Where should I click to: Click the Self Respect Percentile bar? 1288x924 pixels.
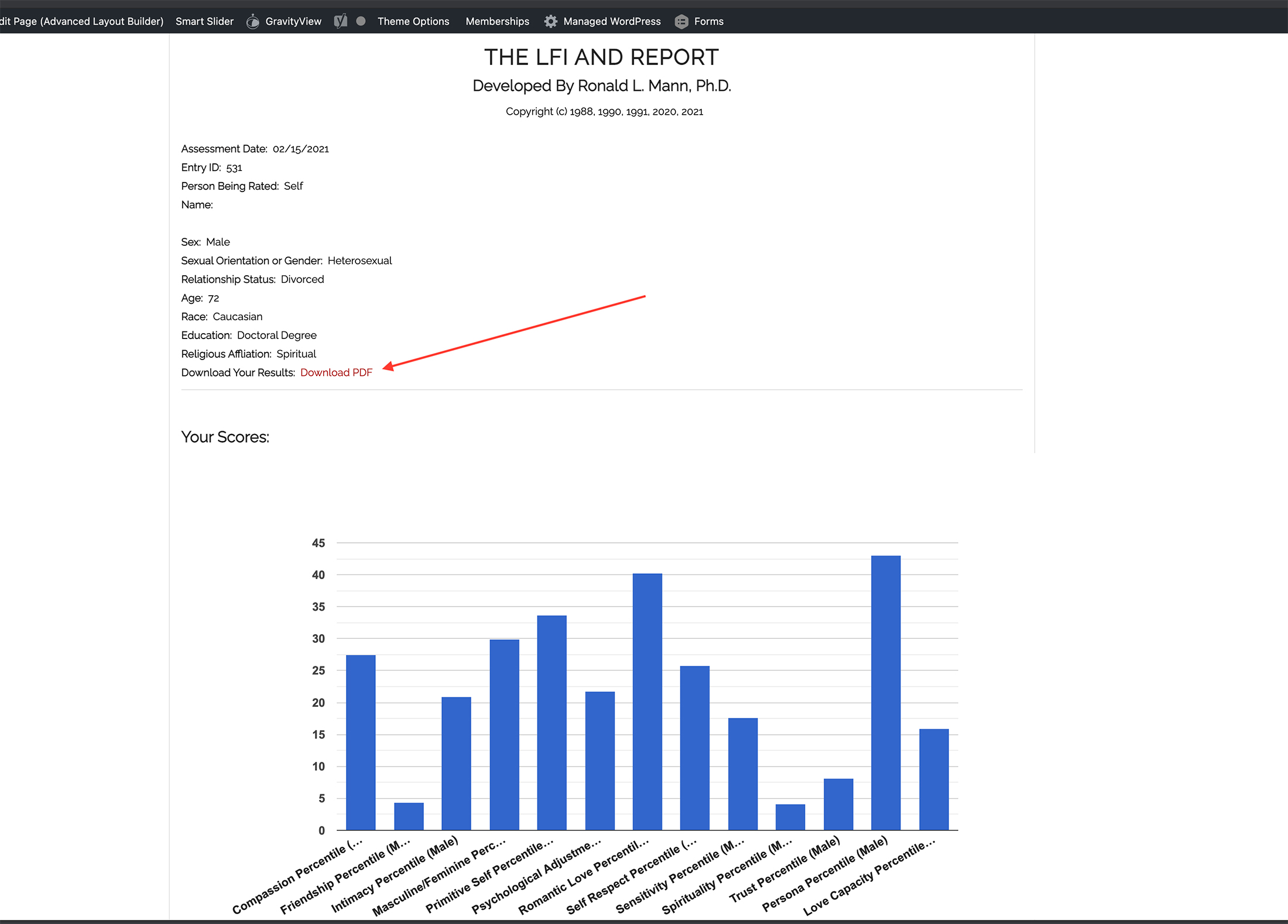coord(695,748)
